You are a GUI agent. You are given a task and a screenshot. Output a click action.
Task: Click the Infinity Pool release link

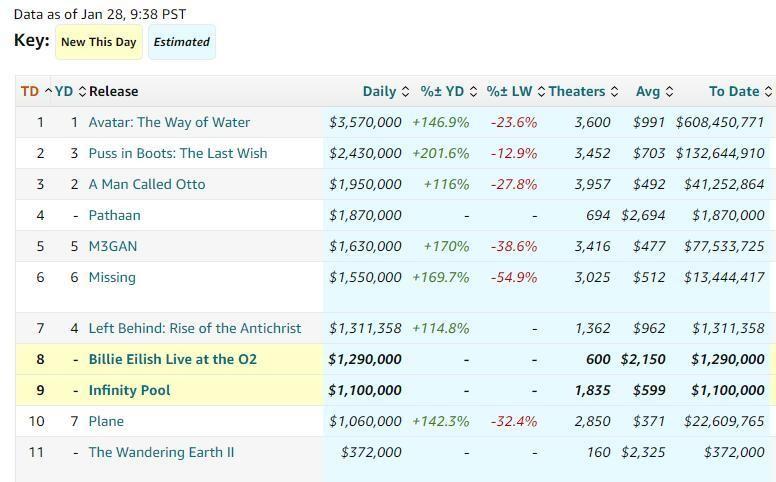point(129,390)
